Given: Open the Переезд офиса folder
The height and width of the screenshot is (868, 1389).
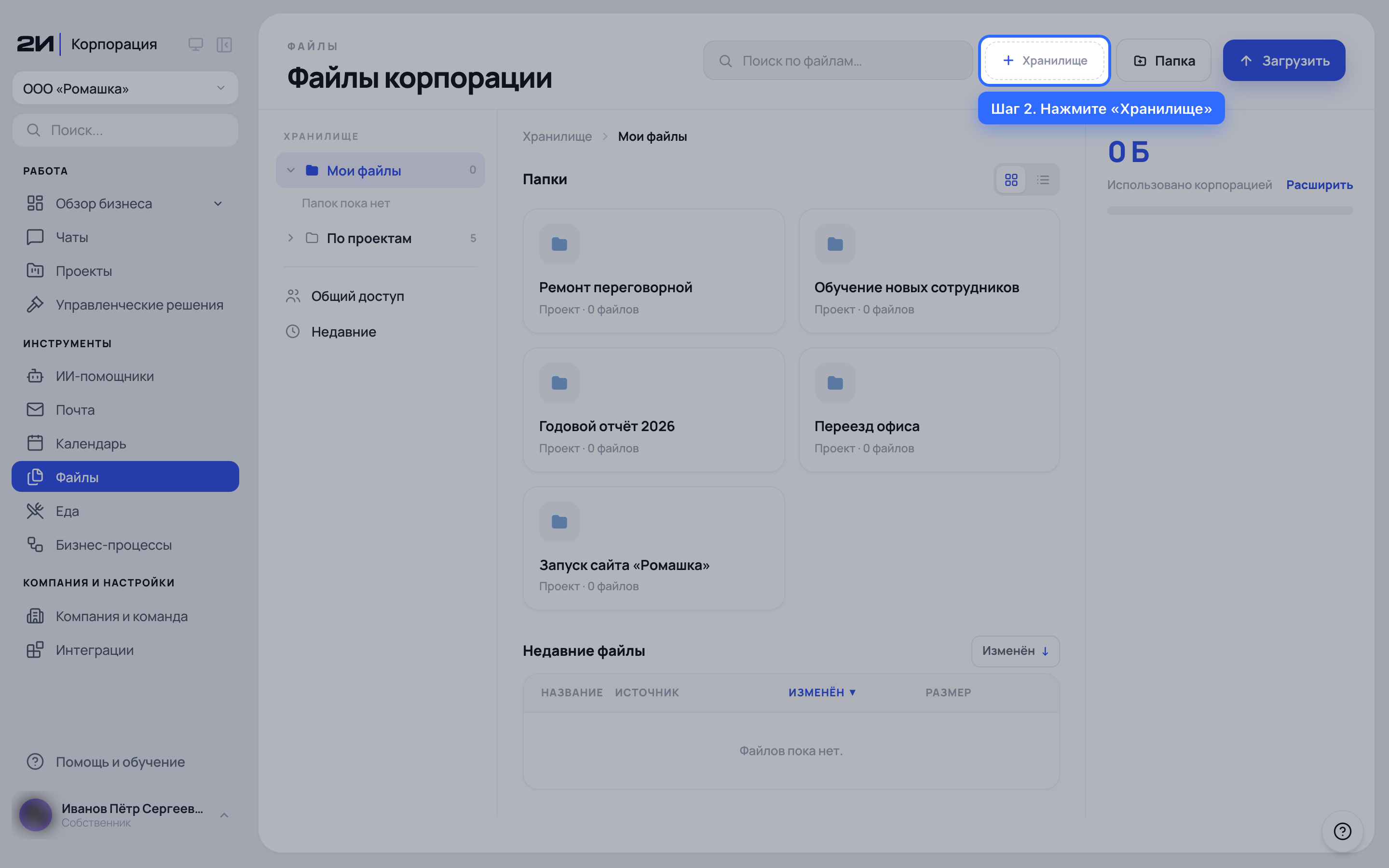Looking at the screenshot, I should coord(929,410).
